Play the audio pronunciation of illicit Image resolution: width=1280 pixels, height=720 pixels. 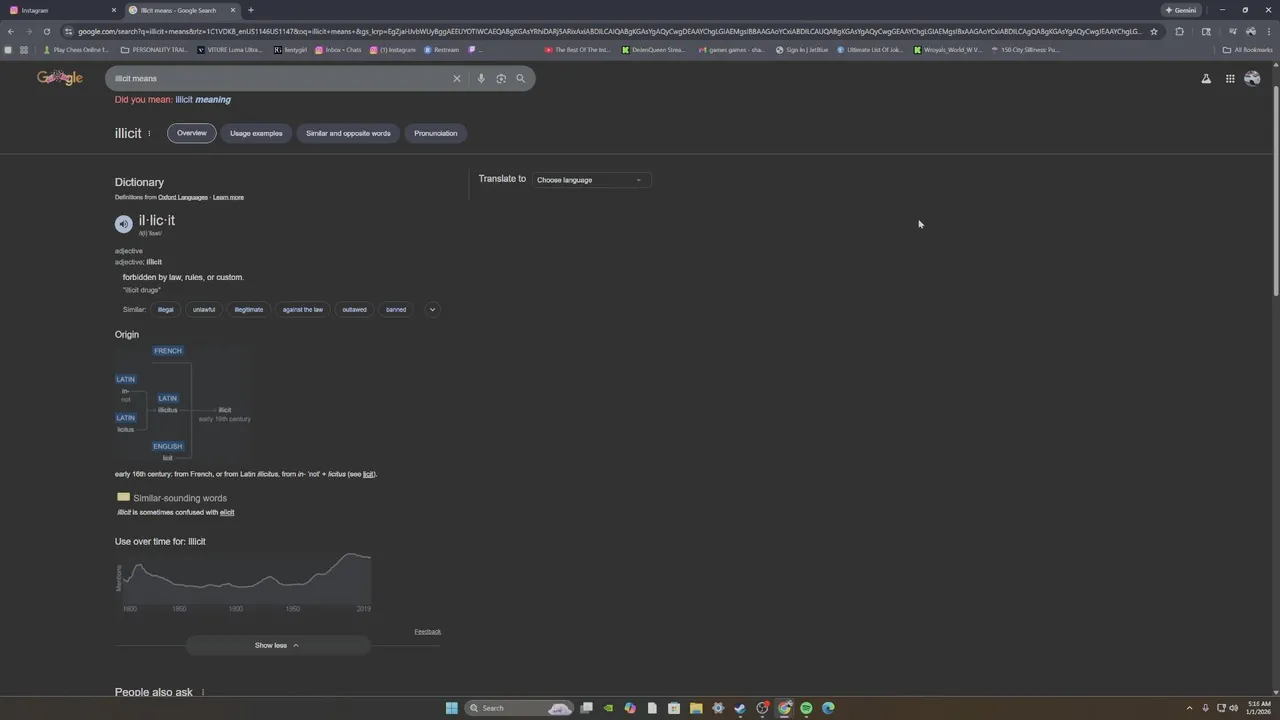[123, 224]
